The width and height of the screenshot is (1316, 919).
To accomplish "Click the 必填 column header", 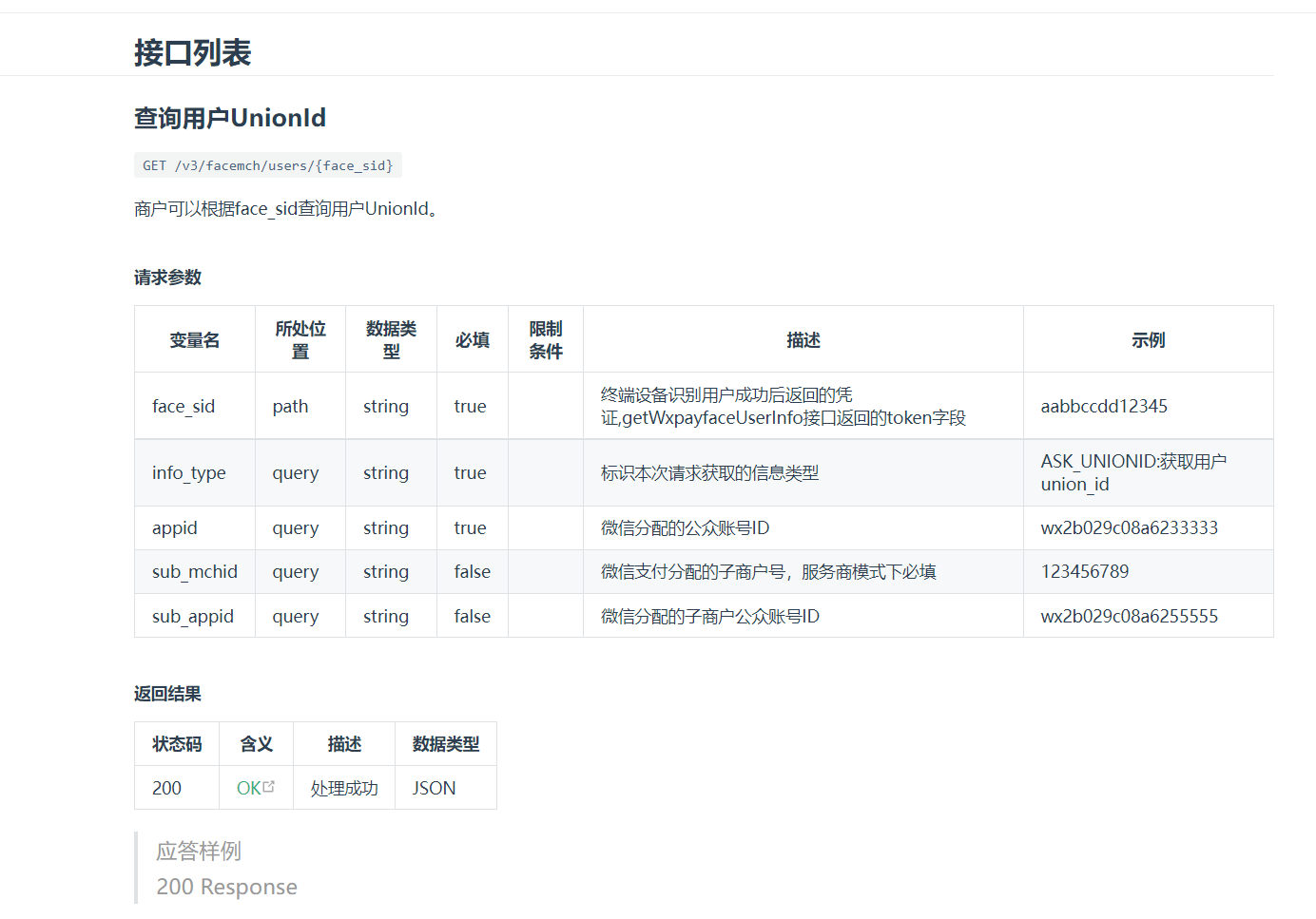I will tap(473, 340).
